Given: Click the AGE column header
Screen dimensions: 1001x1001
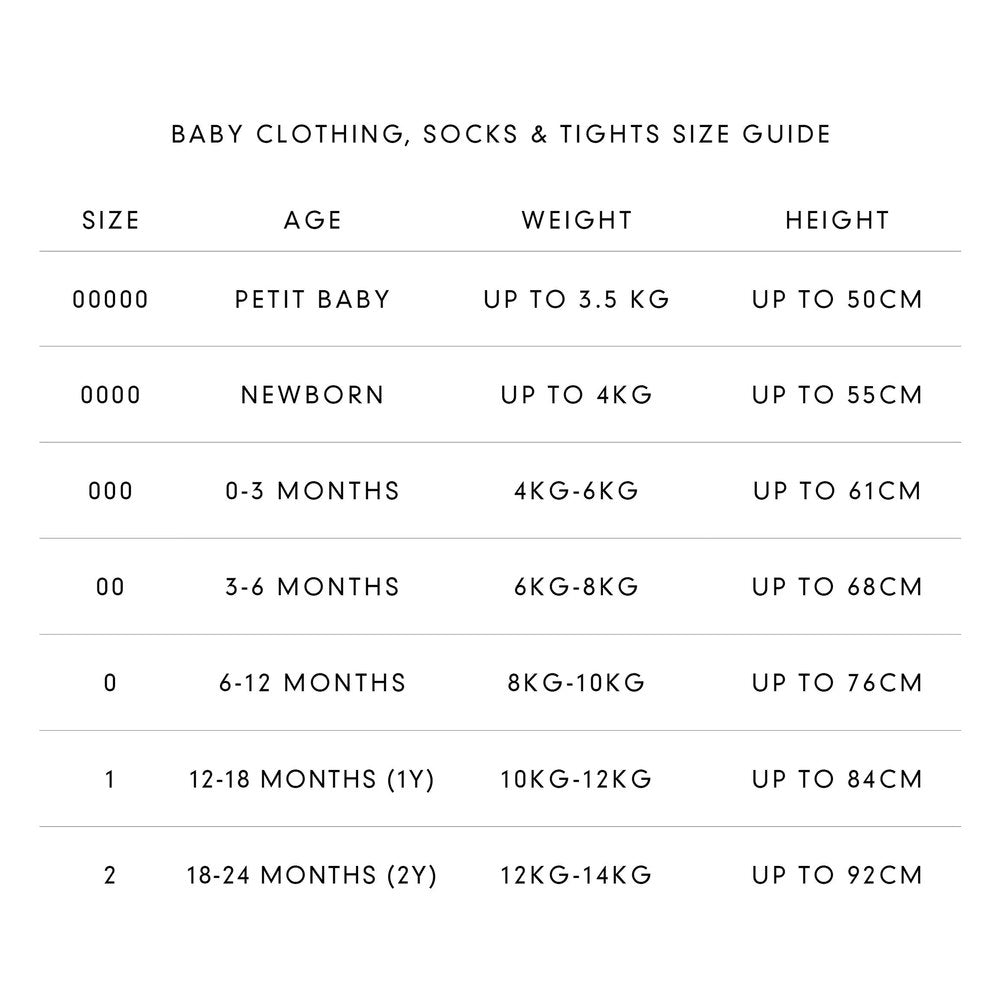Looking at the screenshot, I should tap(313, 221).
